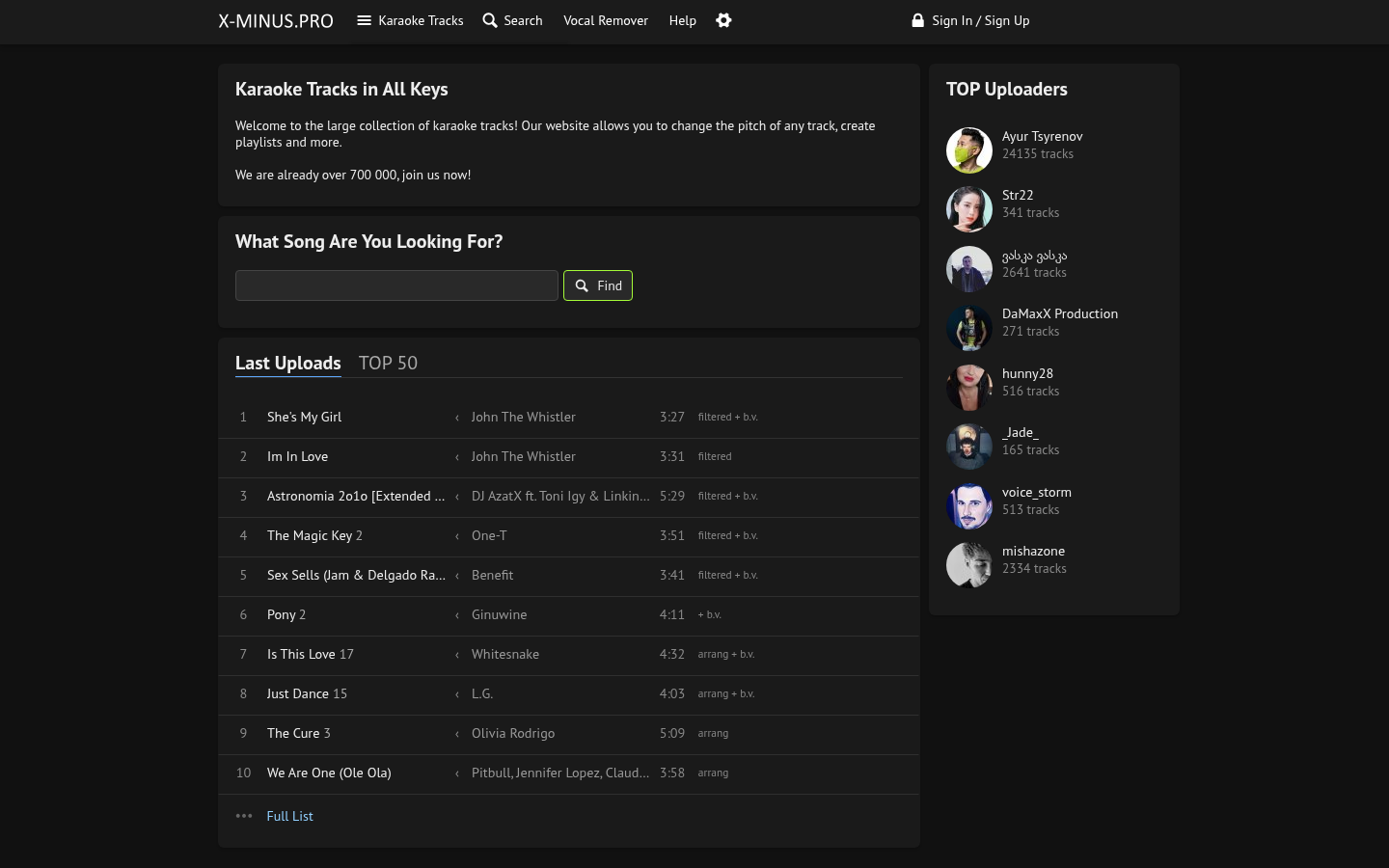
Task: Open track The Magic Key
Action: (310, 535)
